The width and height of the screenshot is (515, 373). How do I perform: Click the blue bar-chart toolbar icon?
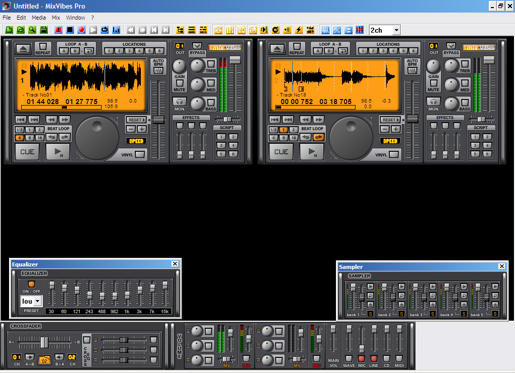(x=116, y=30)
